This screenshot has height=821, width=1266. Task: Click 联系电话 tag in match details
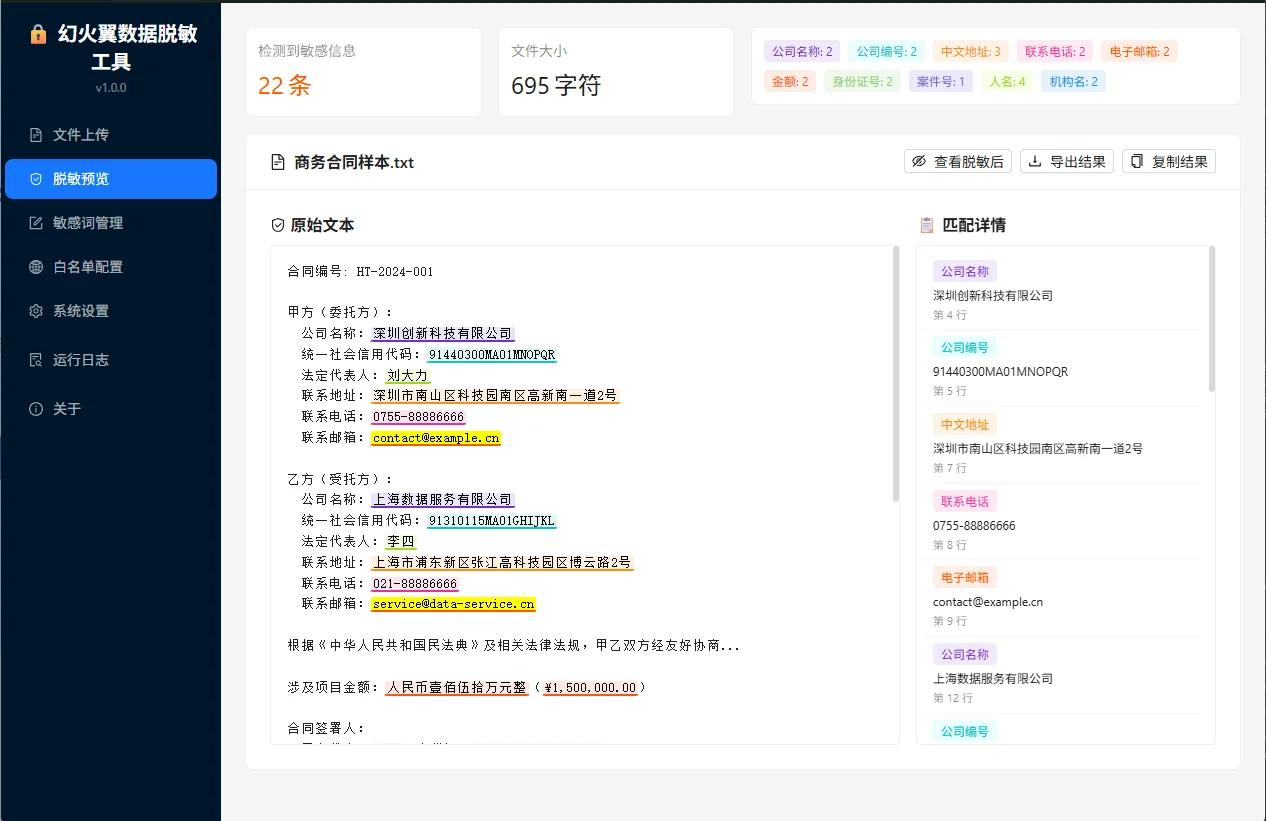point(965,501)
